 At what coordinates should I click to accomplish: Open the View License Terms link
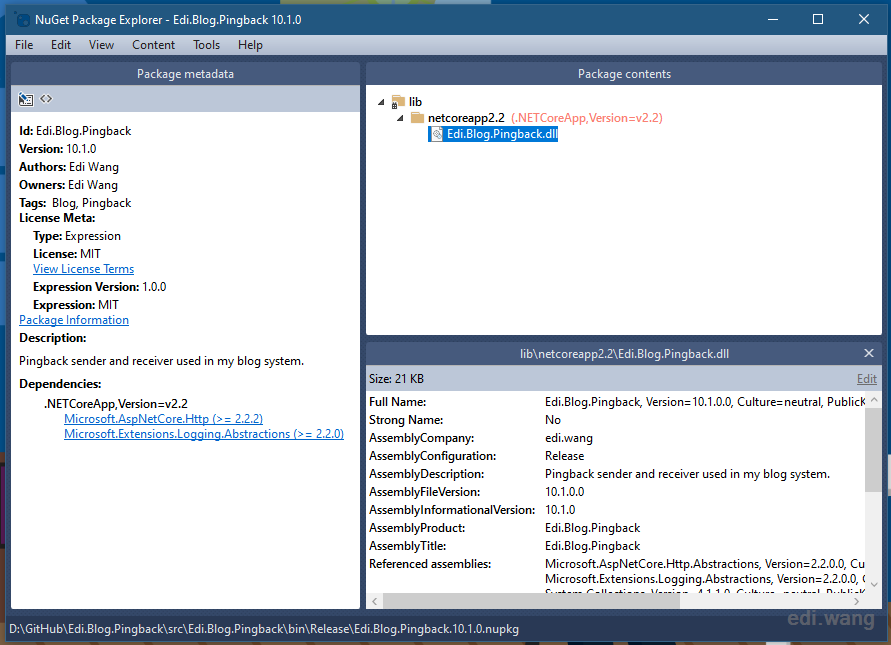pyautogui.click(x=84, y=269)
